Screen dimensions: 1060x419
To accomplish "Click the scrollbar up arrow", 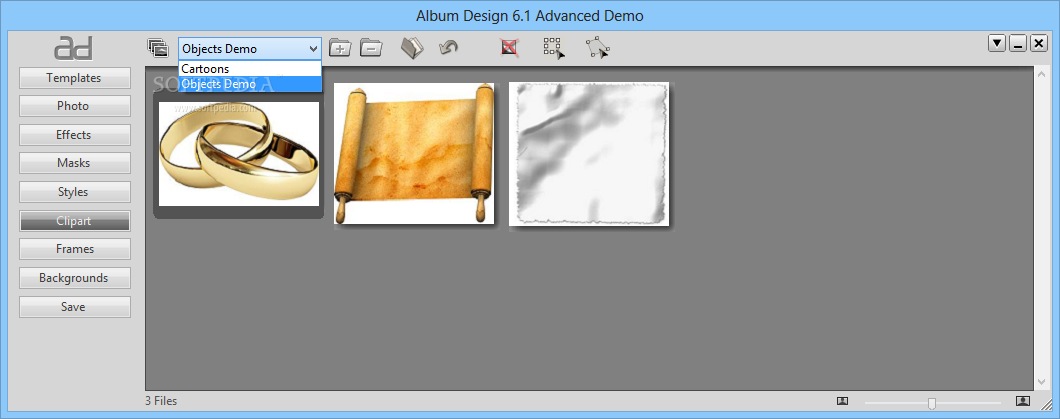I will tap(1041, 74).
